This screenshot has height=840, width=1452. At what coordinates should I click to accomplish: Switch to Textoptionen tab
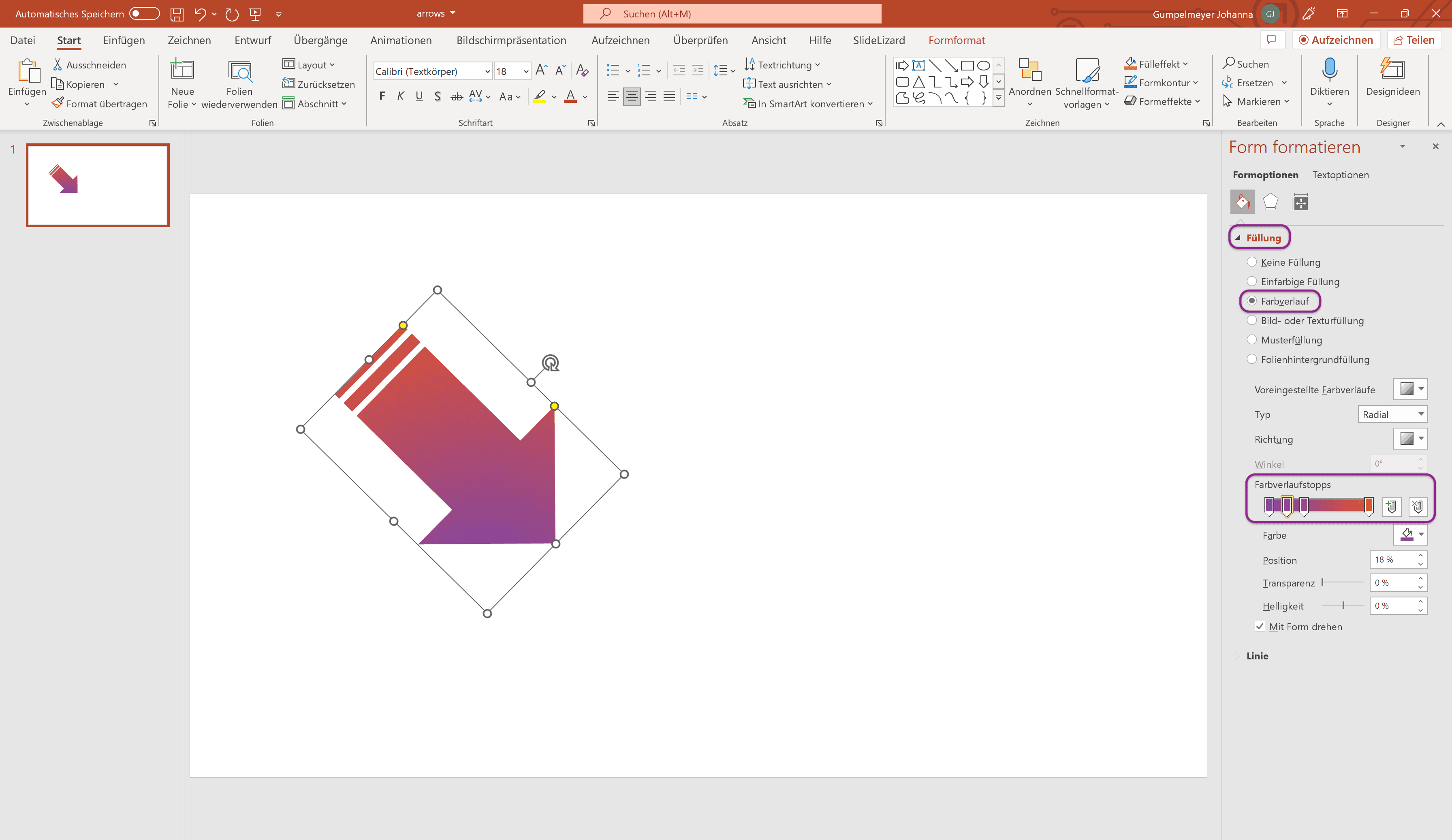click(1340, 175)
